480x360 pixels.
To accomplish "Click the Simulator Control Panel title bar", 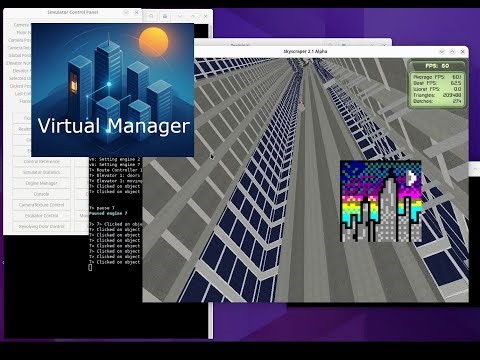I will click(x=73, y=13).
